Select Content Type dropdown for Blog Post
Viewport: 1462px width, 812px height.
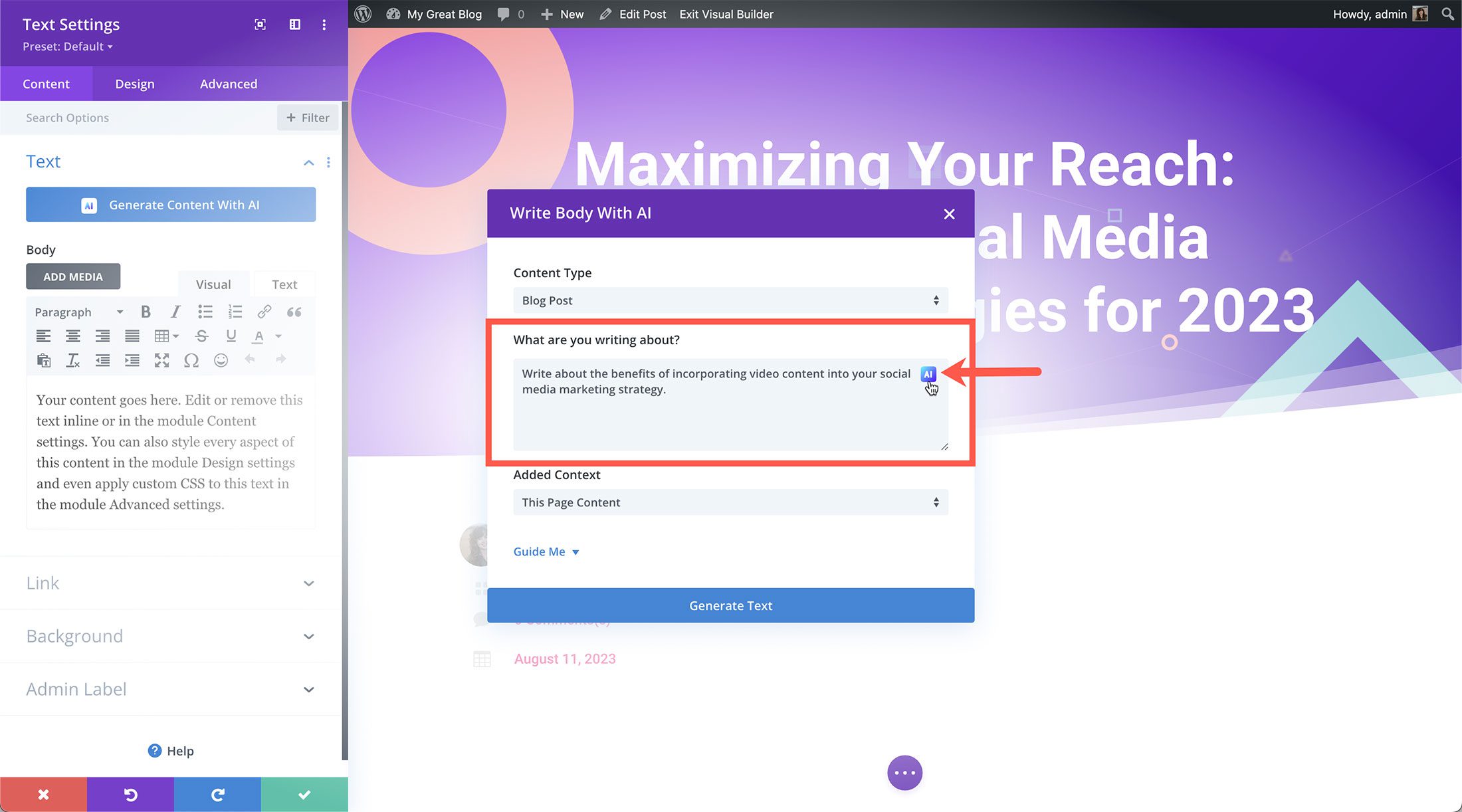[730, 300]
